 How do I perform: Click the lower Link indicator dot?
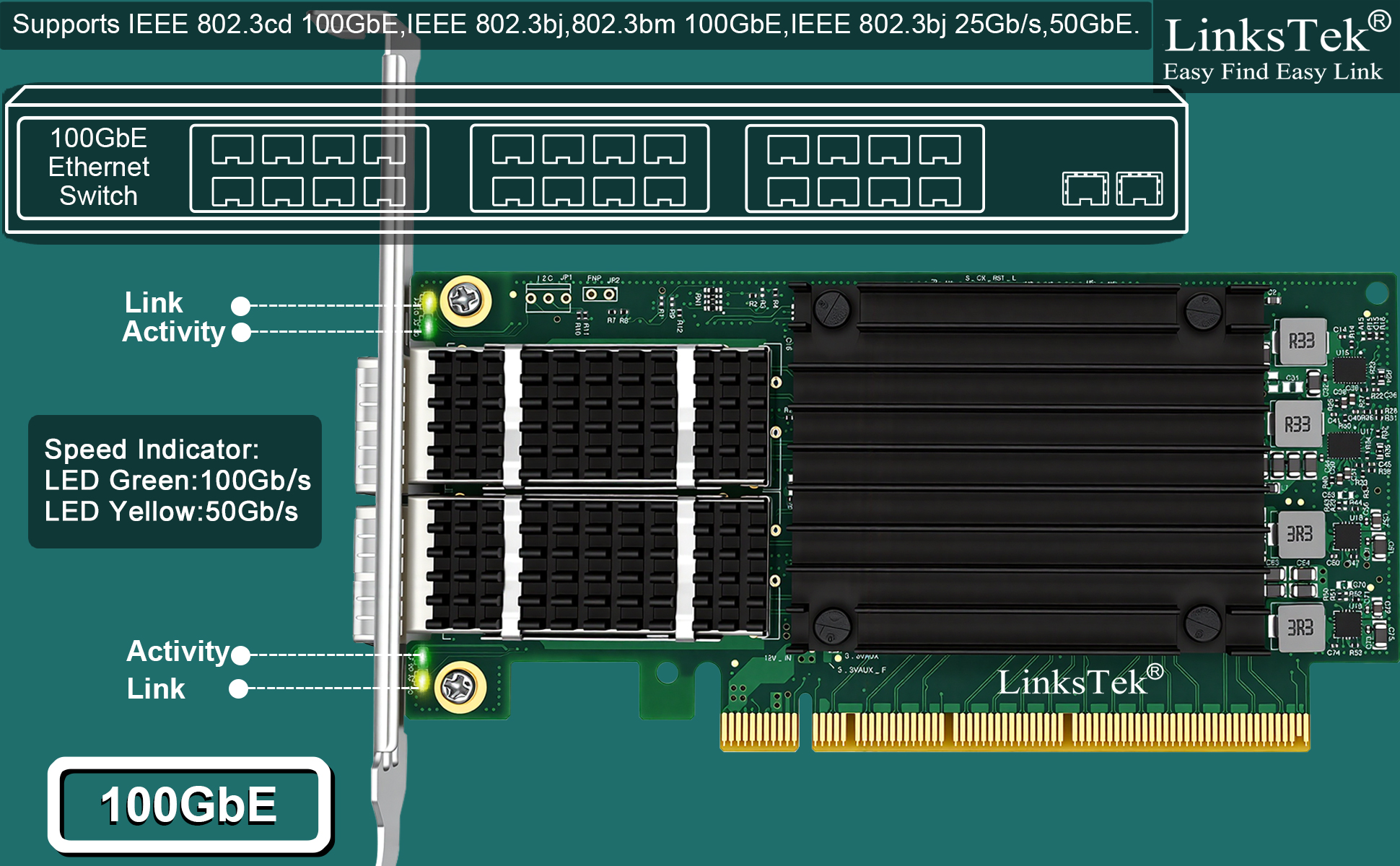tap(238, 688)
